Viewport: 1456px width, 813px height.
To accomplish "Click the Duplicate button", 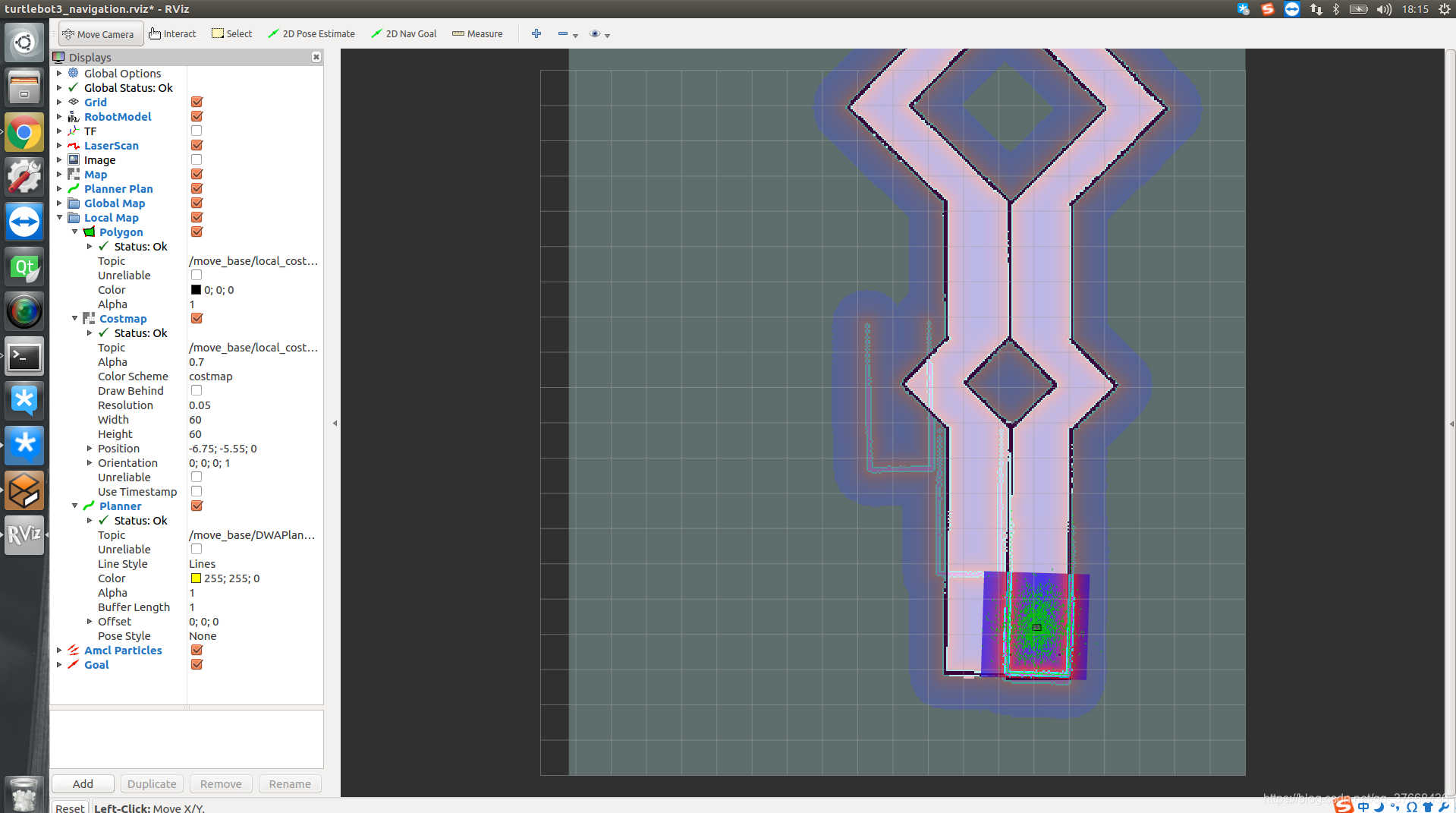I will click(152, 783).
